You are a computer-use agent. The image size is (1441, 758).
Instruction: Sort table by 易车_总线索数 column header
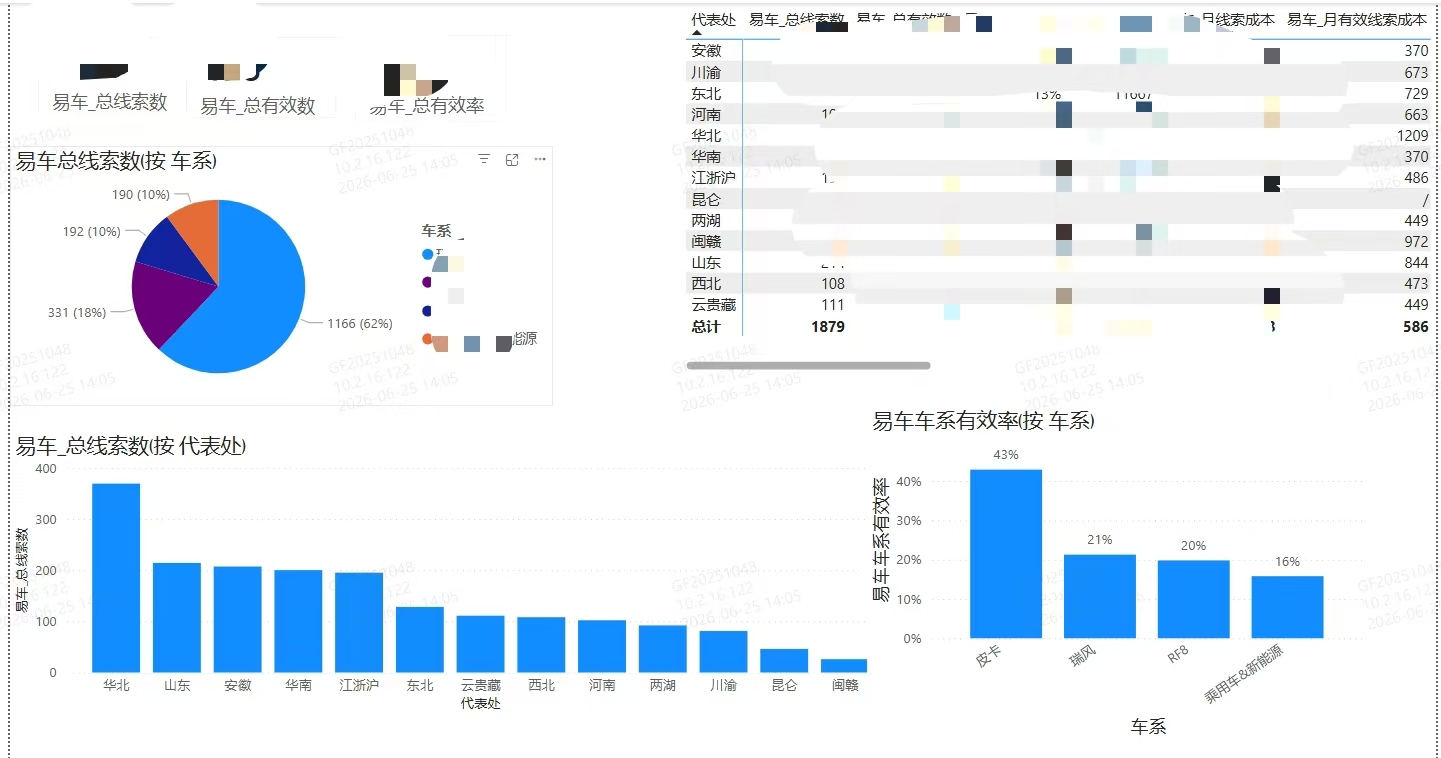[797, 20]
